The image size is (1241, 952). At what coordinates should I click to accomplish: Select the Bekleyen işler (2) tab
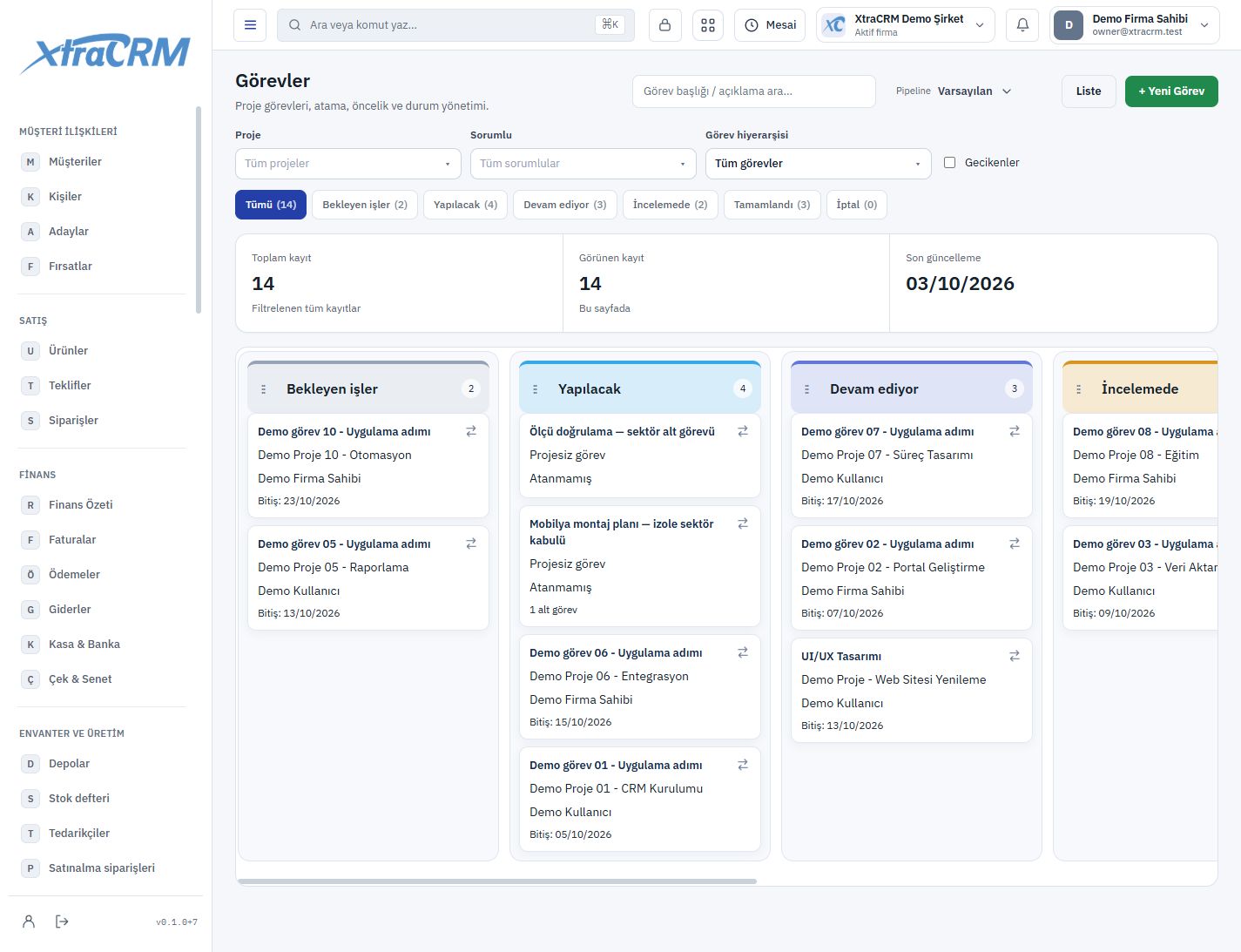tap(365, 205)
